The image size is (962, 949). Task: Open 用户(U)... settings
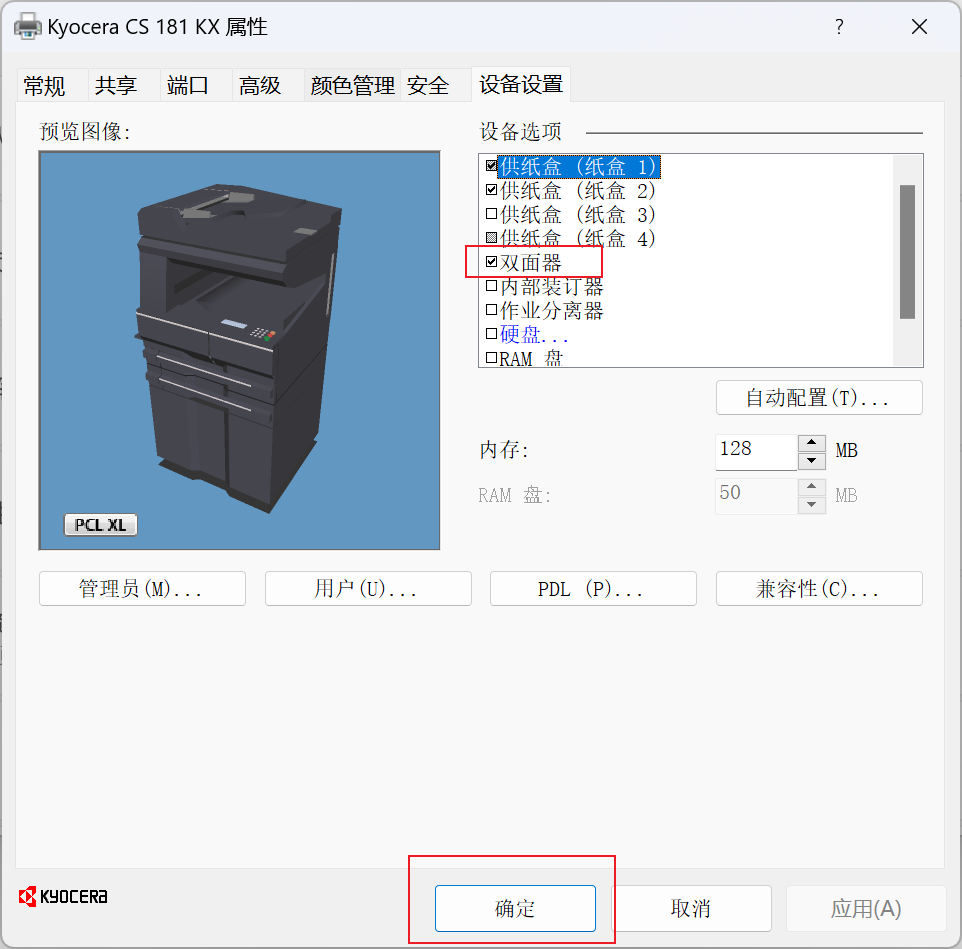[368, 589]
